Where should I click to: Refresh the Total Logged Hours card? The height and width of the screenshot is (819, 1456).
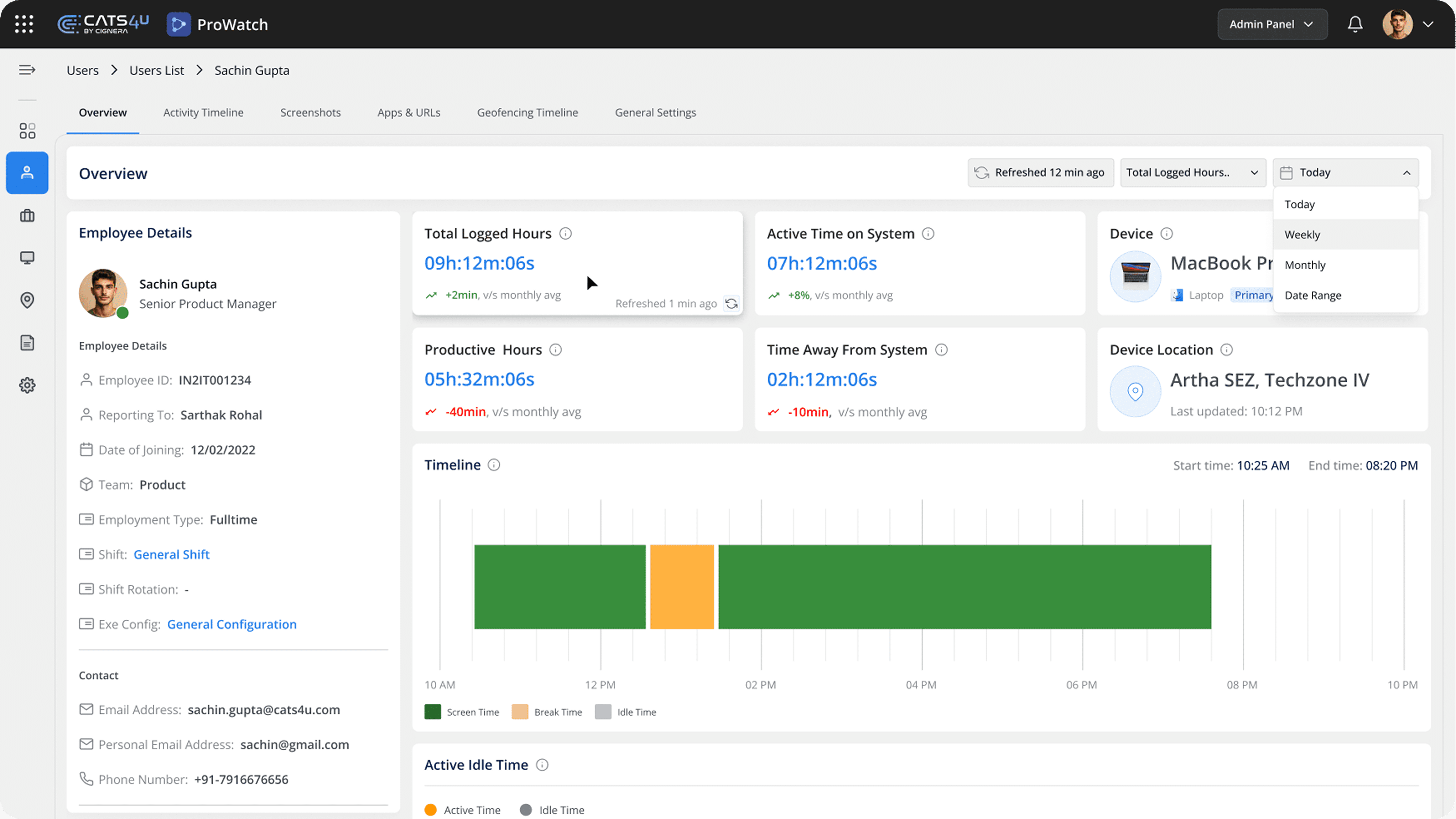click(x=731, y=304)
